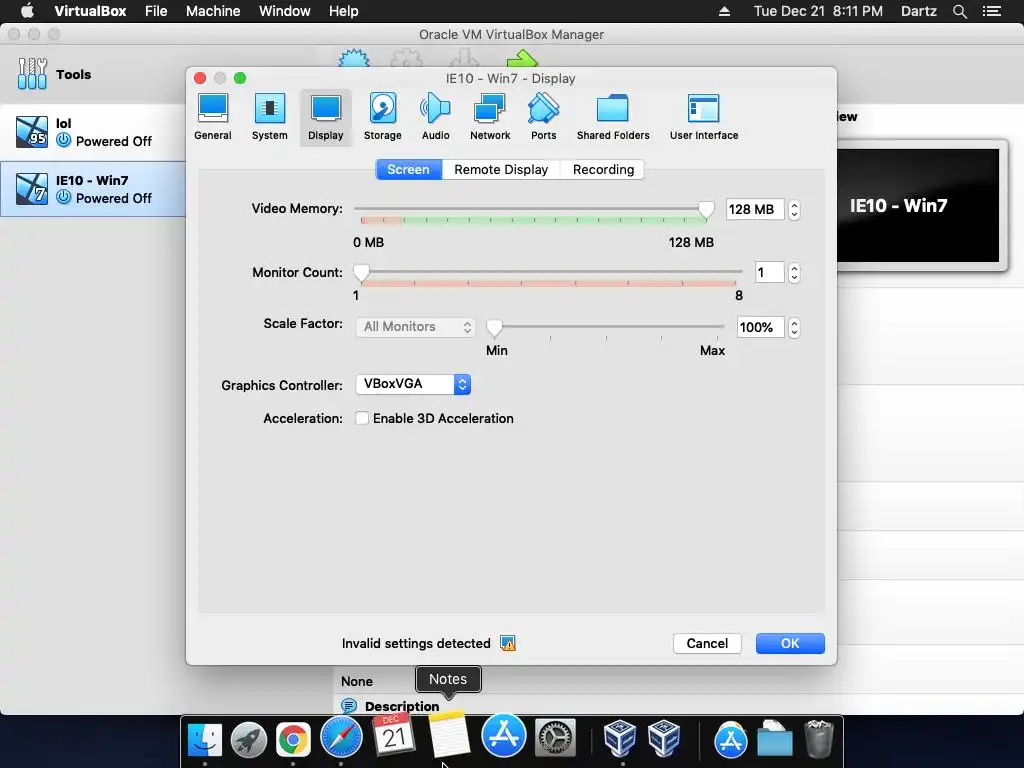Switch to the Recording tab
Image resolution: width=1024 pixels, height=768 pixels.
point(603,169)
